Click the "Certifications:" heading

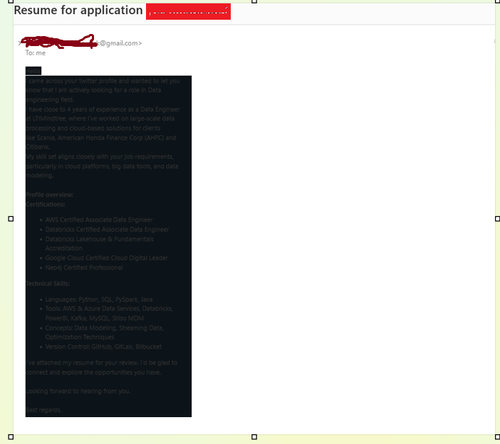click(46, 204)
